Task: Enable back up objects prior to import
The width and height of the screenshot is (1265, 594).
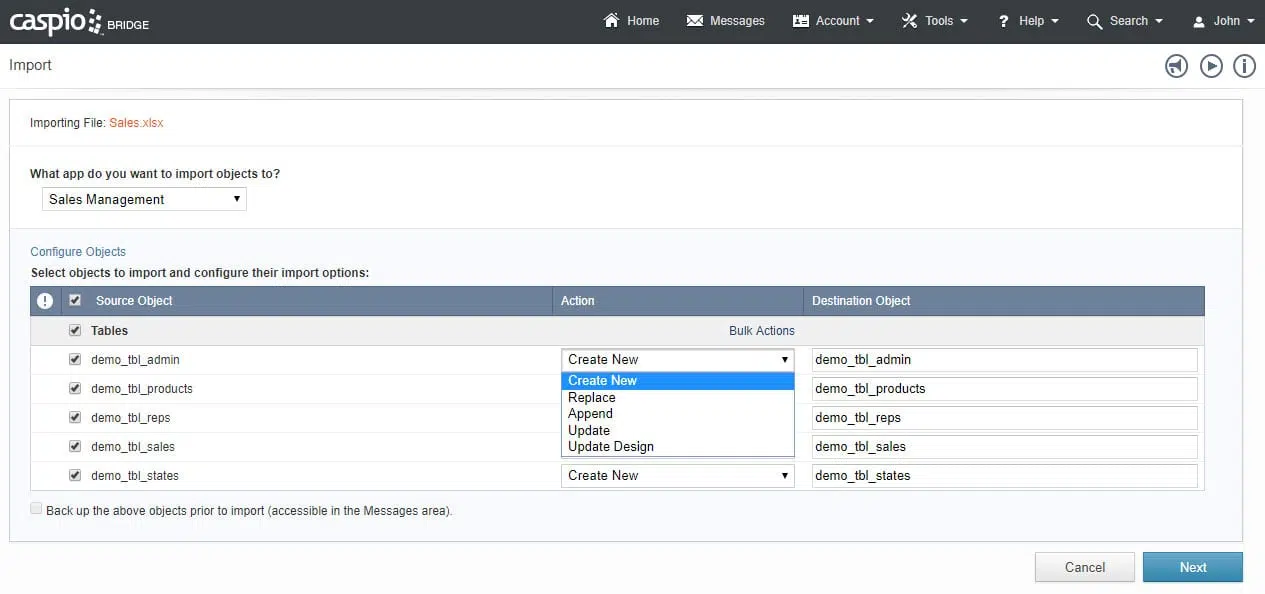Action: (37, 509)
